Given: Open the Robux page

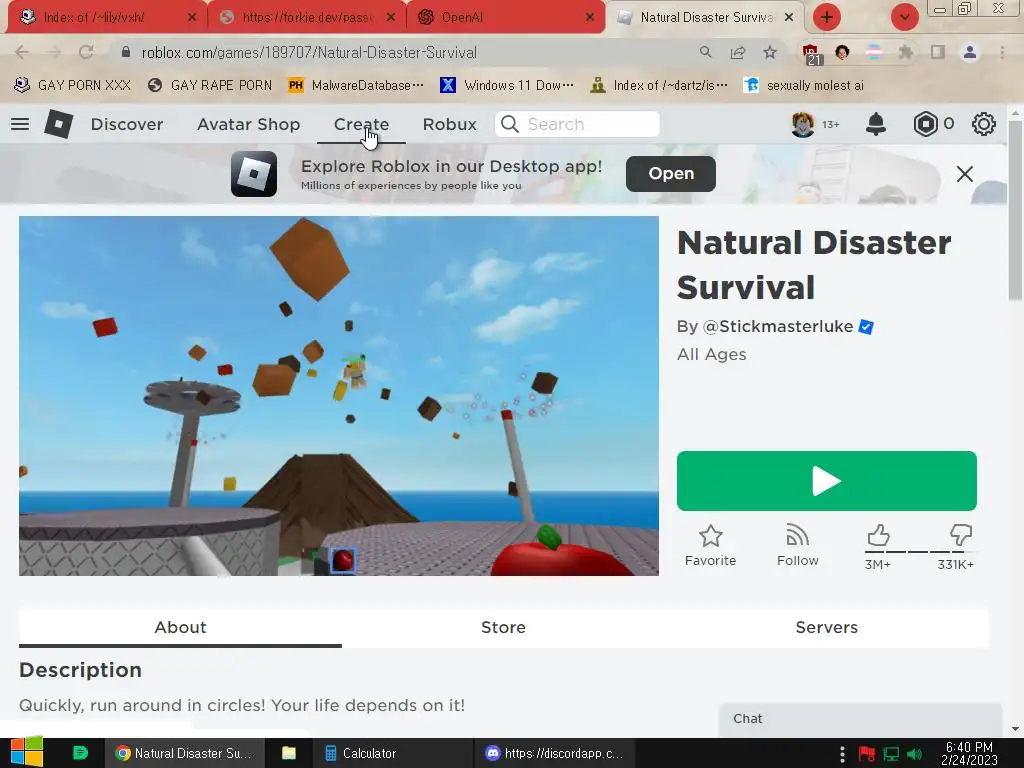Looking at the screenshot, I should pos(449,124).
